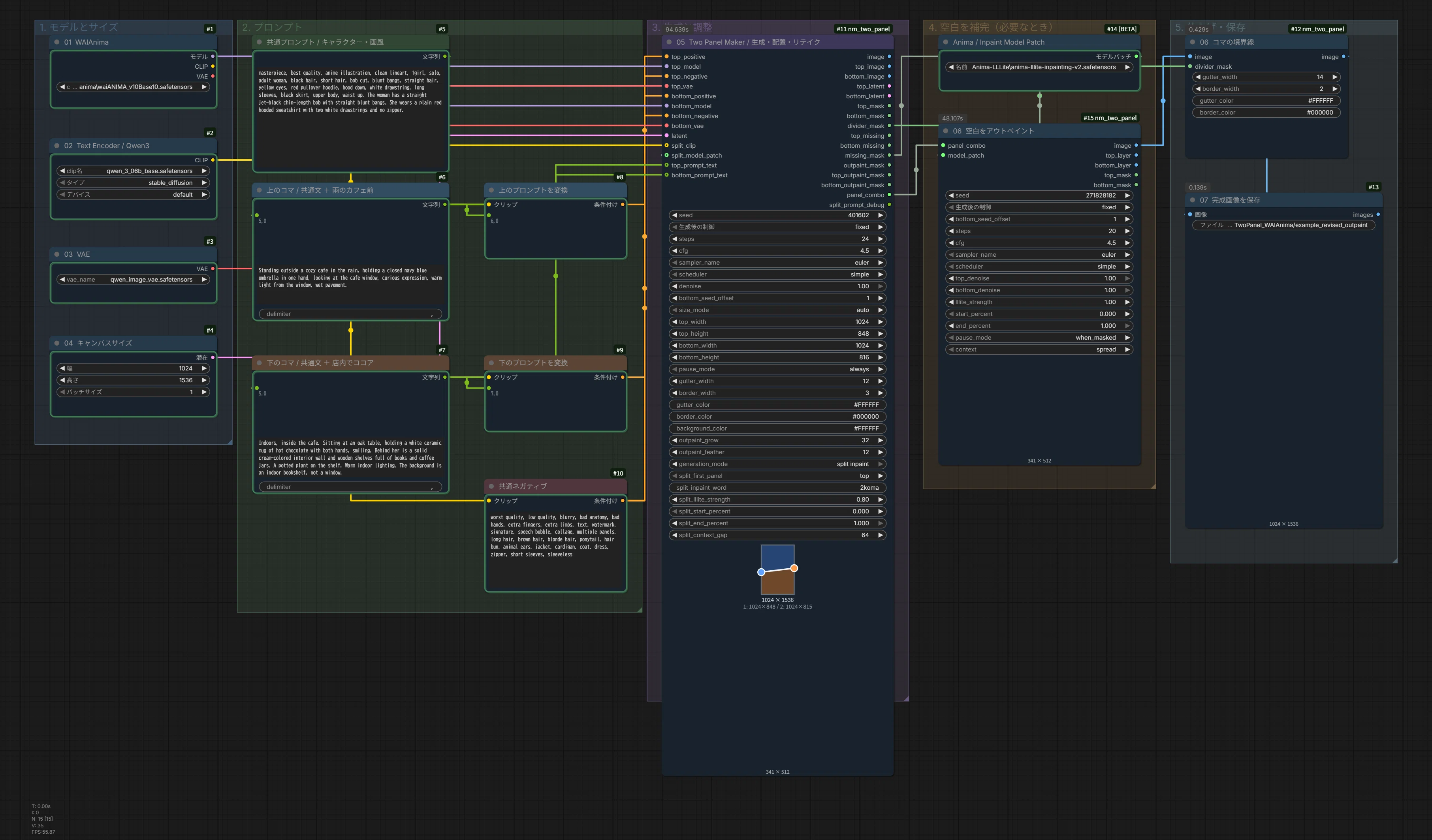1432x840 pixels.
Task: Click the panel layout preview thumbnail
Action: [777, 569]
